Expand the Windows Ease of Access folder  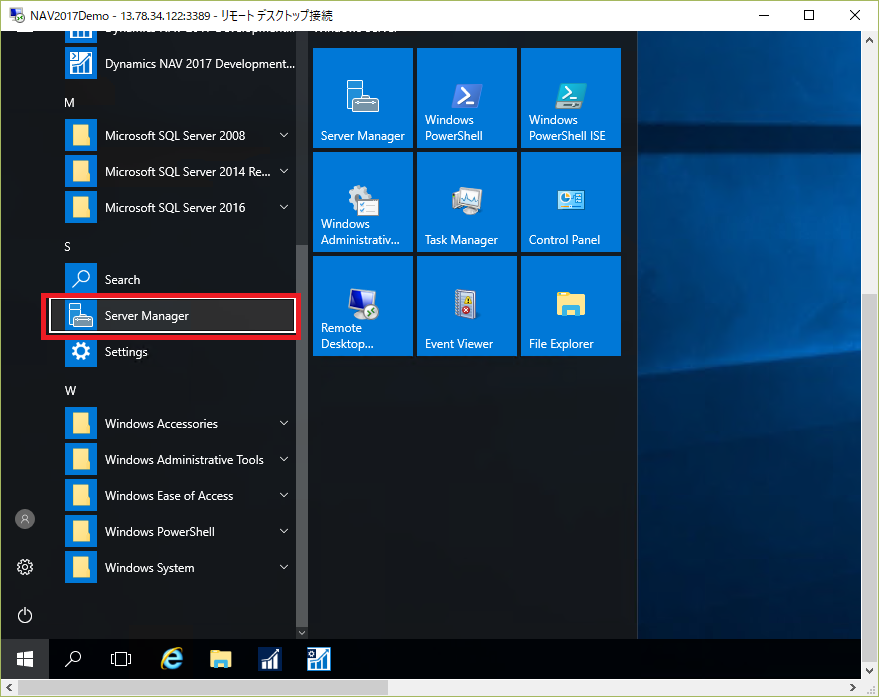click(x=179, y=496)
